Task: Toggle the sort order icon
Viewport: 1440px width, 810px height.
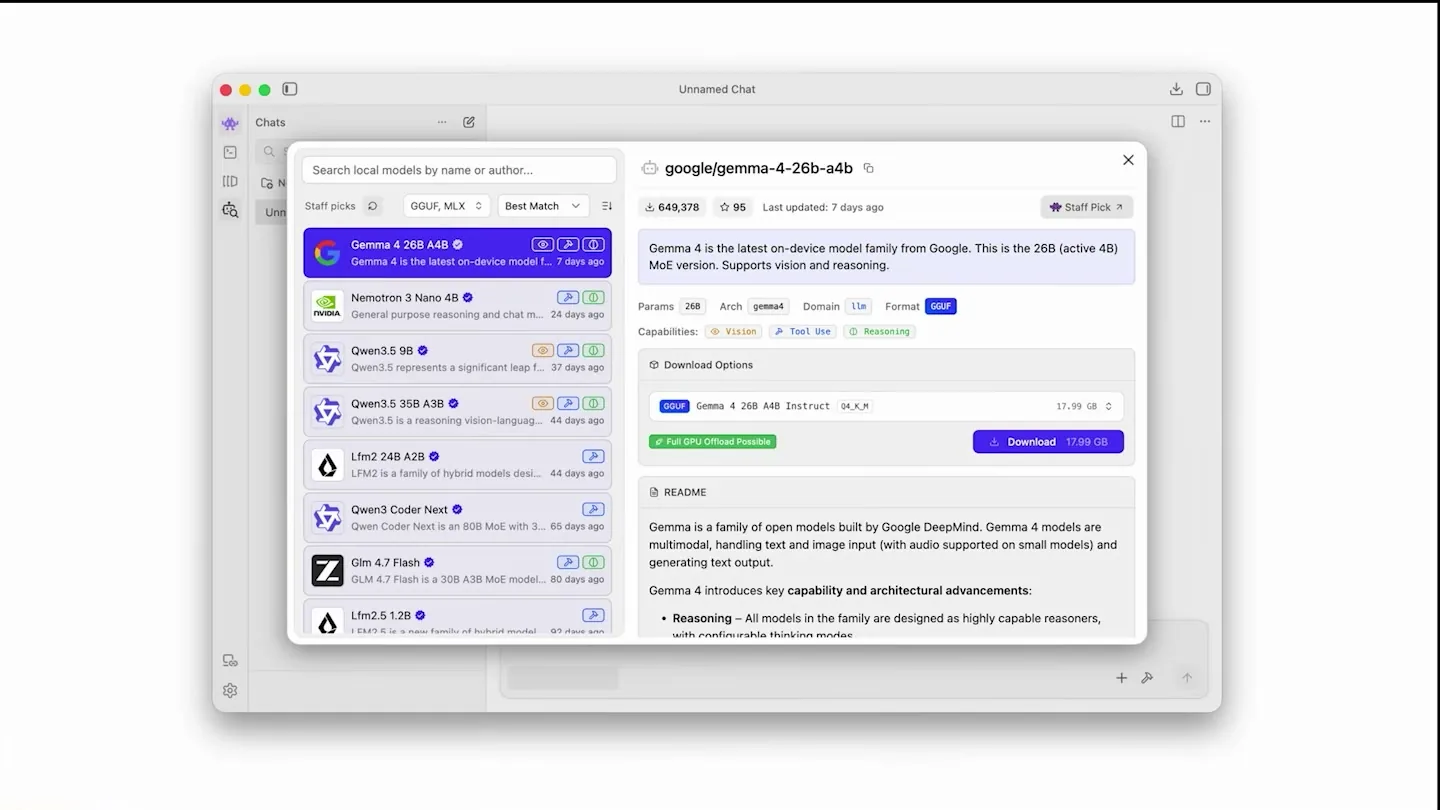Action: click(x=607, y=206)
